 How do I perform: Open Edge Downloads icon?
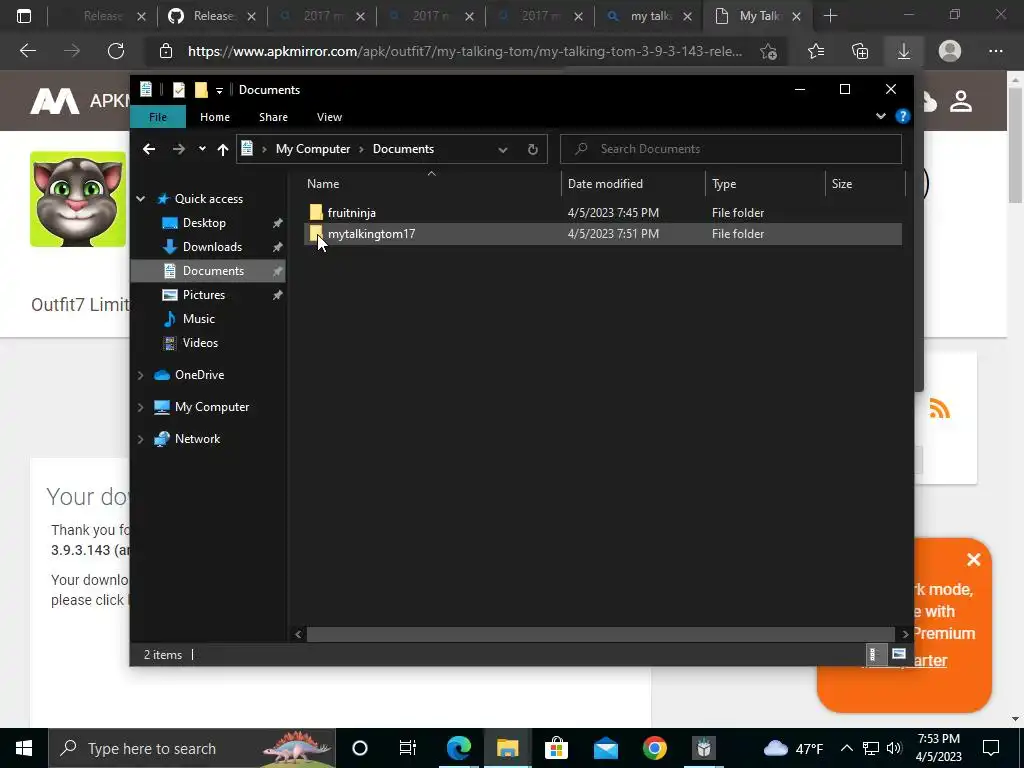click(904, 51)
